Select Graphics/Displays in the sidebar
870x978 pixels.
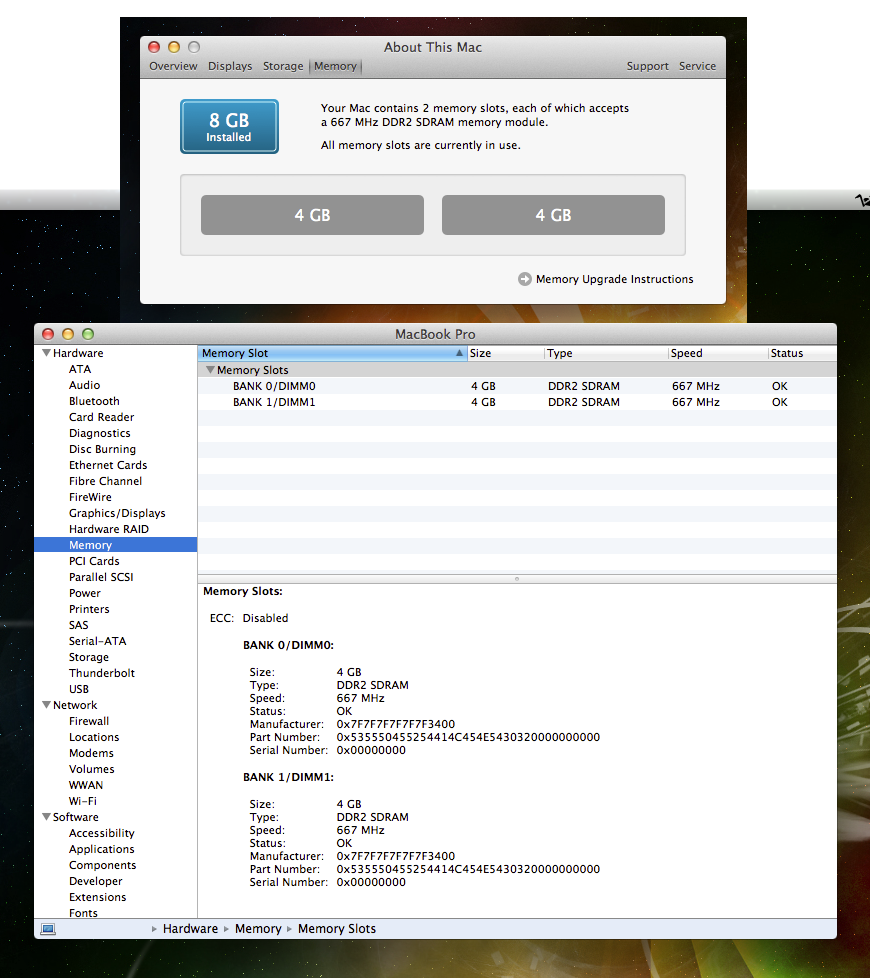click(x=117, y=513)
